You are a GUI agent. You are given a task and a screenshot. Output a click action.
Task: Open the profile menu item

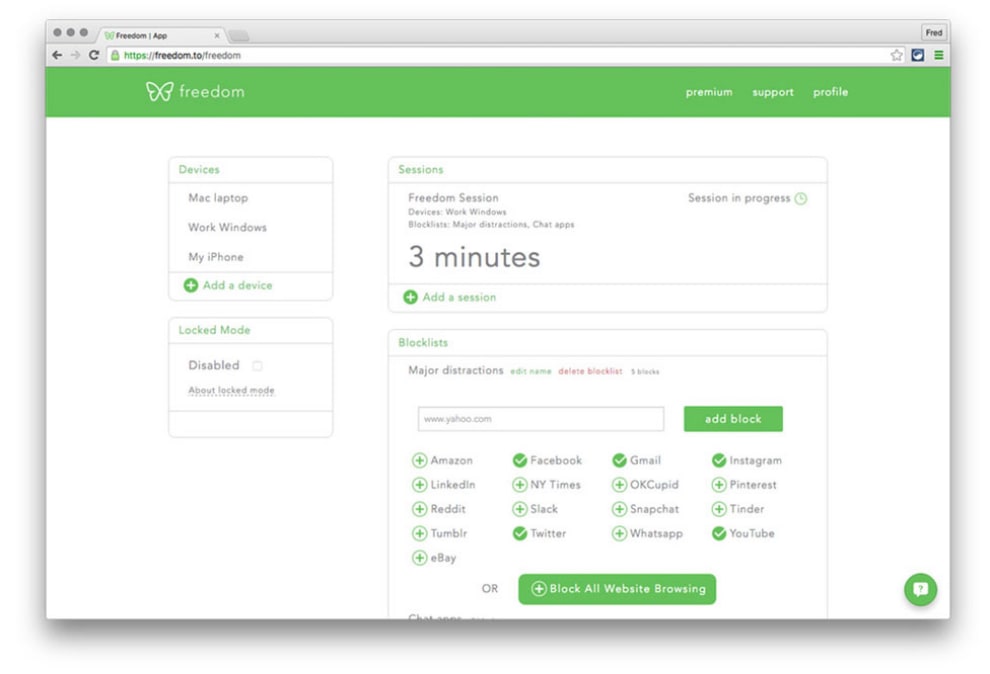pyautogui.click(x=830, y=92)
